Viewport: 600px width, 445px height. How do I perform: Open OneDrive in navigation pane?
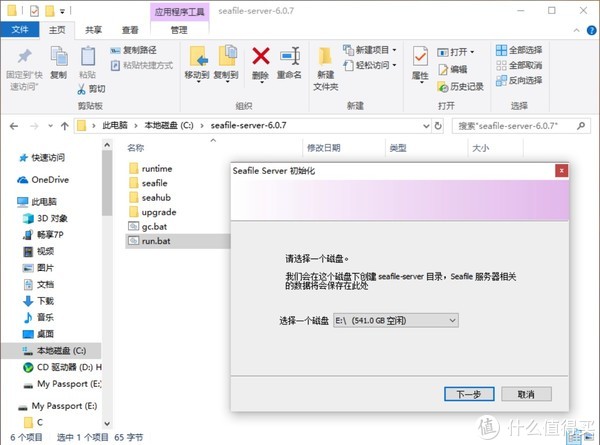pyautogui.click(x=43, y=179)
